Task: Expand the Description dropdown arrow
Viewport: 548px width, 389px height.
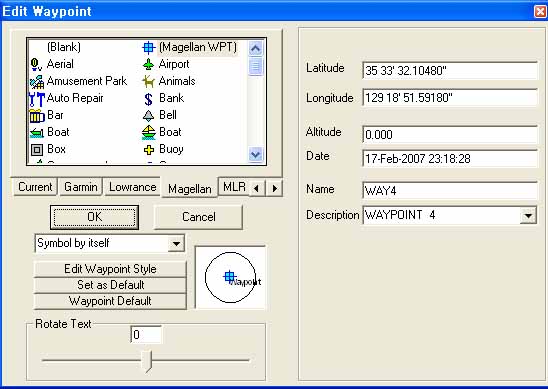Action: click(x=528, y=215)
